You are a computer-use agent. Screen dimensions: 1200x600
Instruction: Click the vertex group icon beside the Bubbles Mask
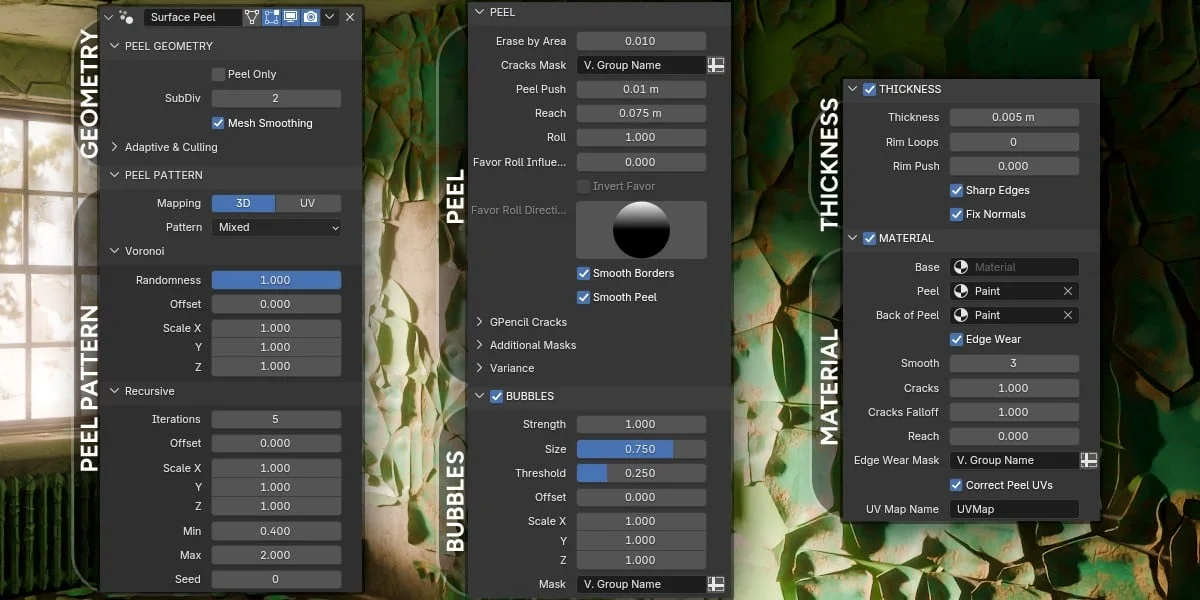click(x=716, y=584)
